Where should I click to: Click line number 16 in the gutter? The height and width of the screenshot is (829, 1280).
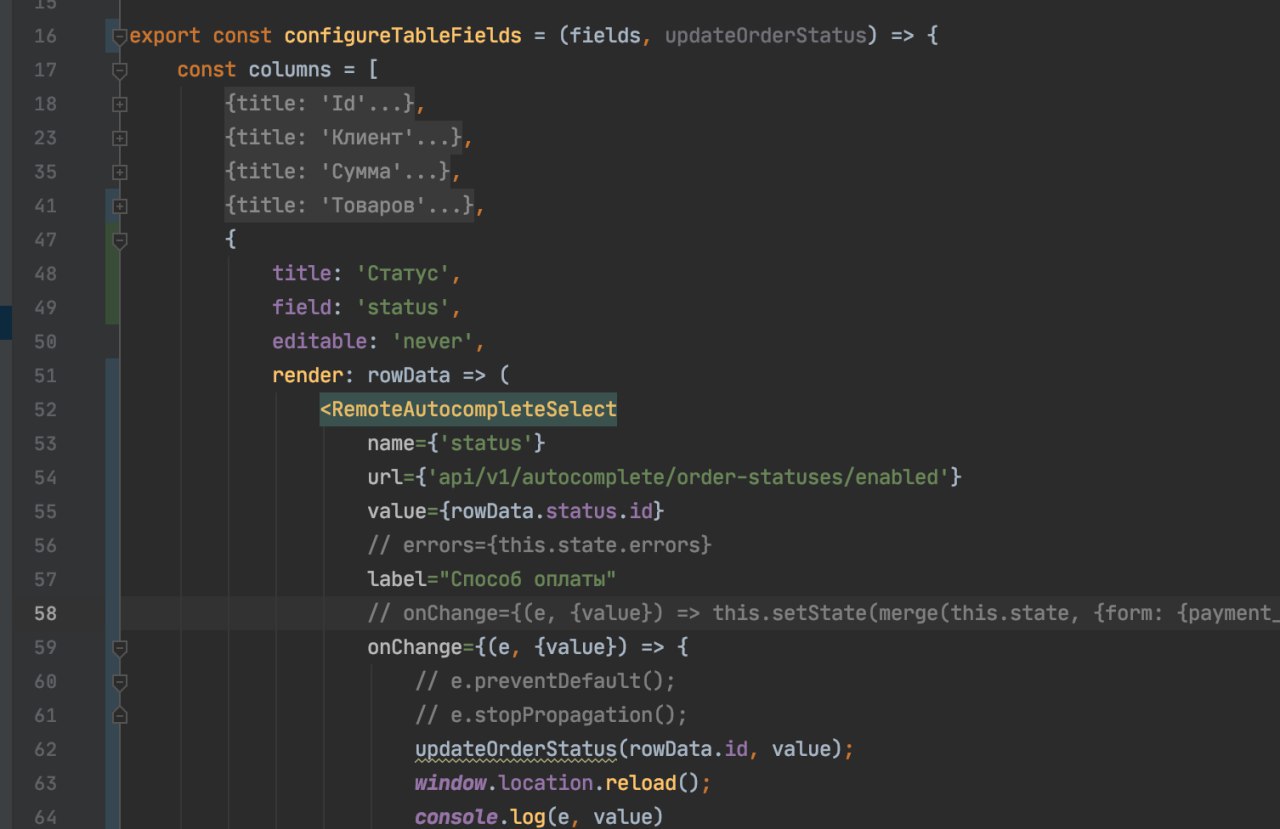(x=45, y=36)
